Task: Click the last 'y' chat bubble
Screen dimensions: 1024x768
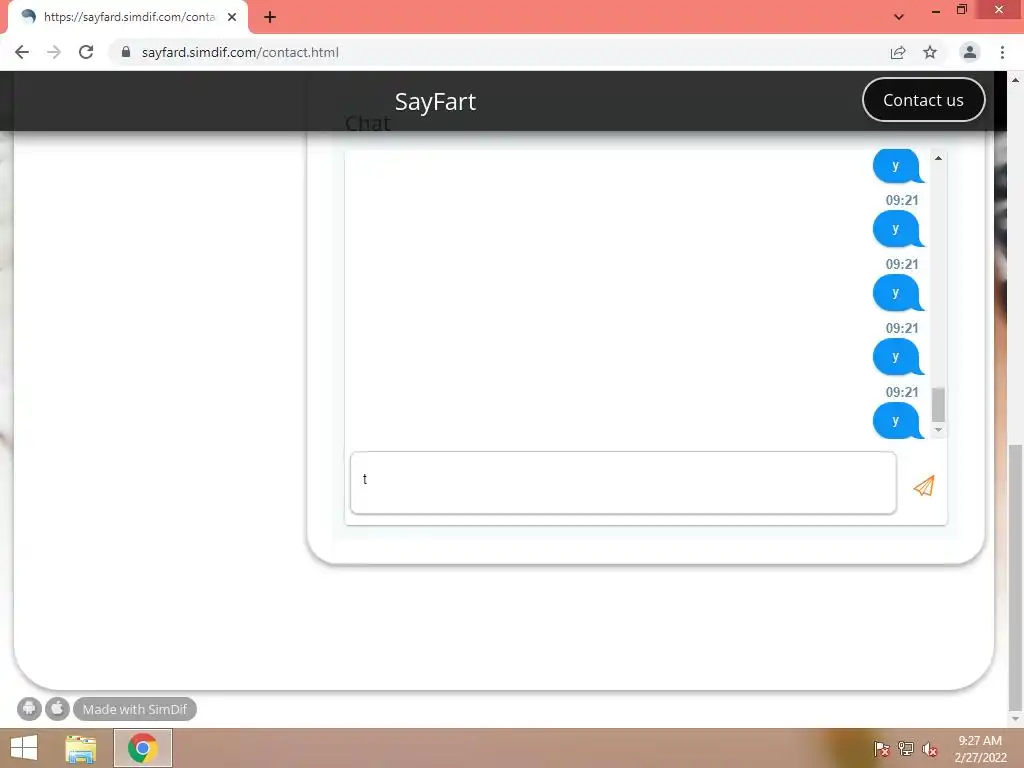Action: click(899, 421)
